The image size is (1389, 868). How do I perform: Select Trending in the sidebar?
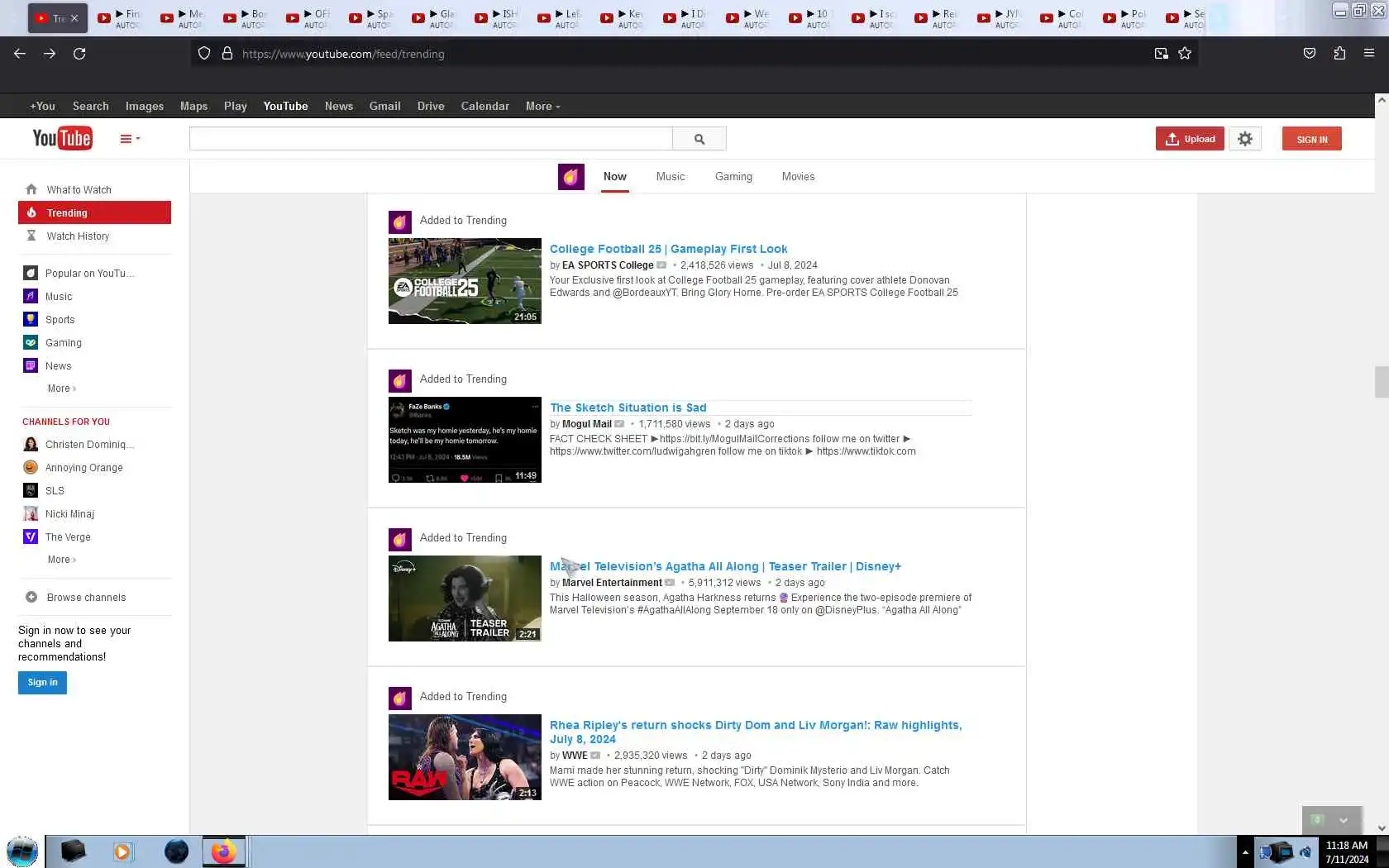(x=94, y=212)
